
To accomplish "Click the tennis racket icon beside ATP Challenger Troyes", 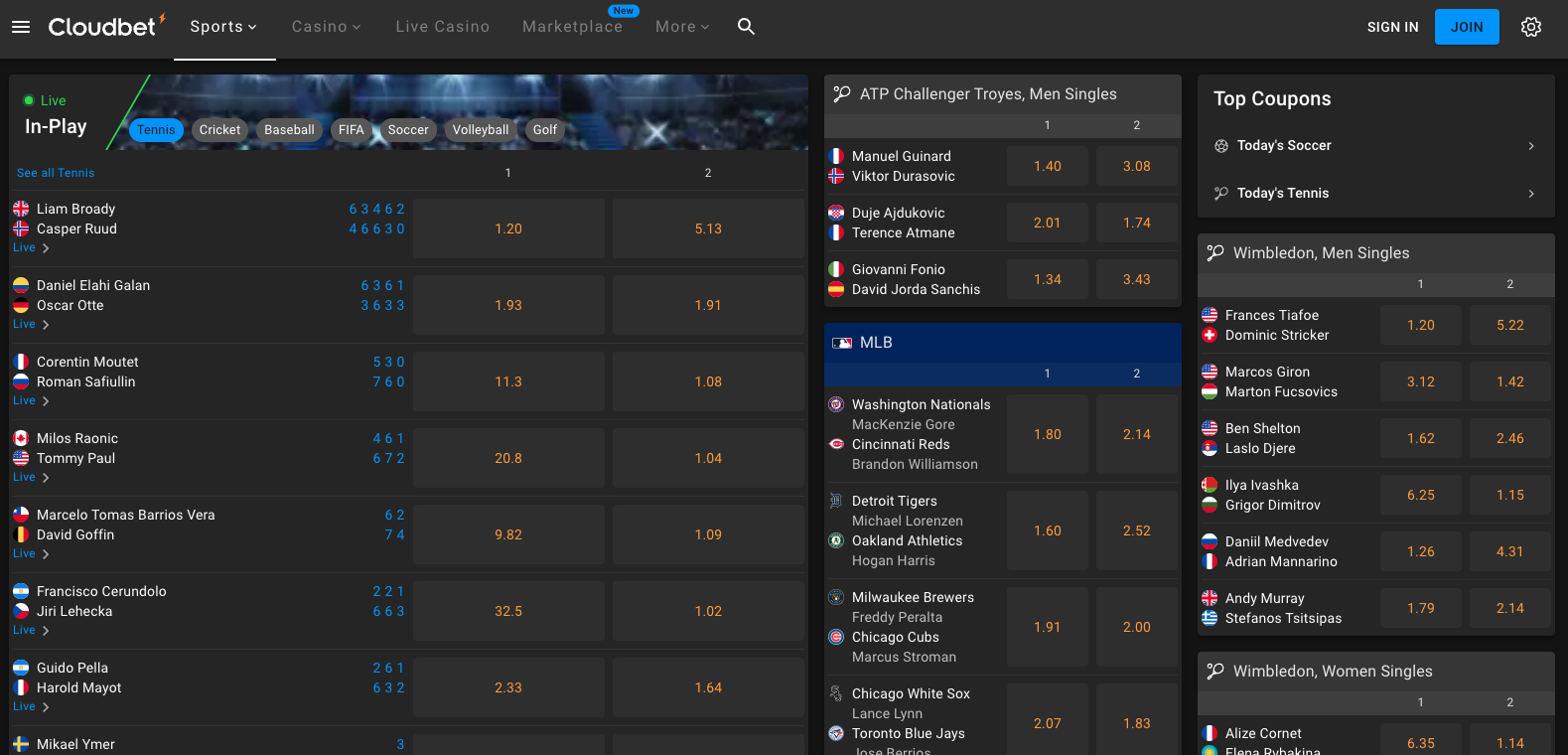I will click(842, 93).
